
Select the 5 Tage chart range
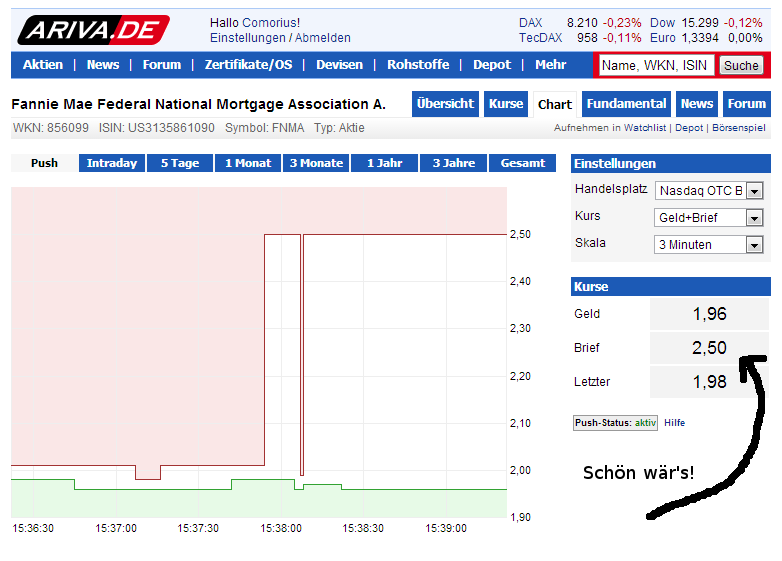coord(180,163)
